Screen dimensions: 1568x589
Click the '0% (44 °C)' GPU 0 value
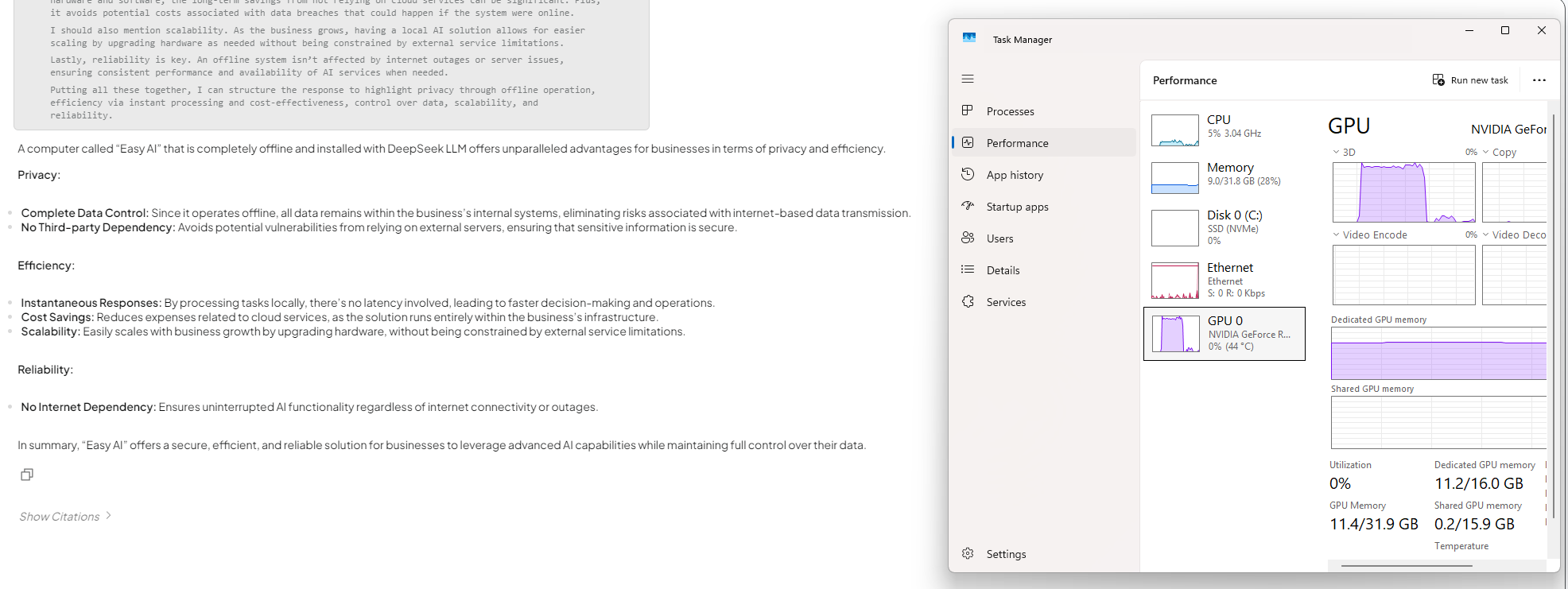coord(1231,347)
